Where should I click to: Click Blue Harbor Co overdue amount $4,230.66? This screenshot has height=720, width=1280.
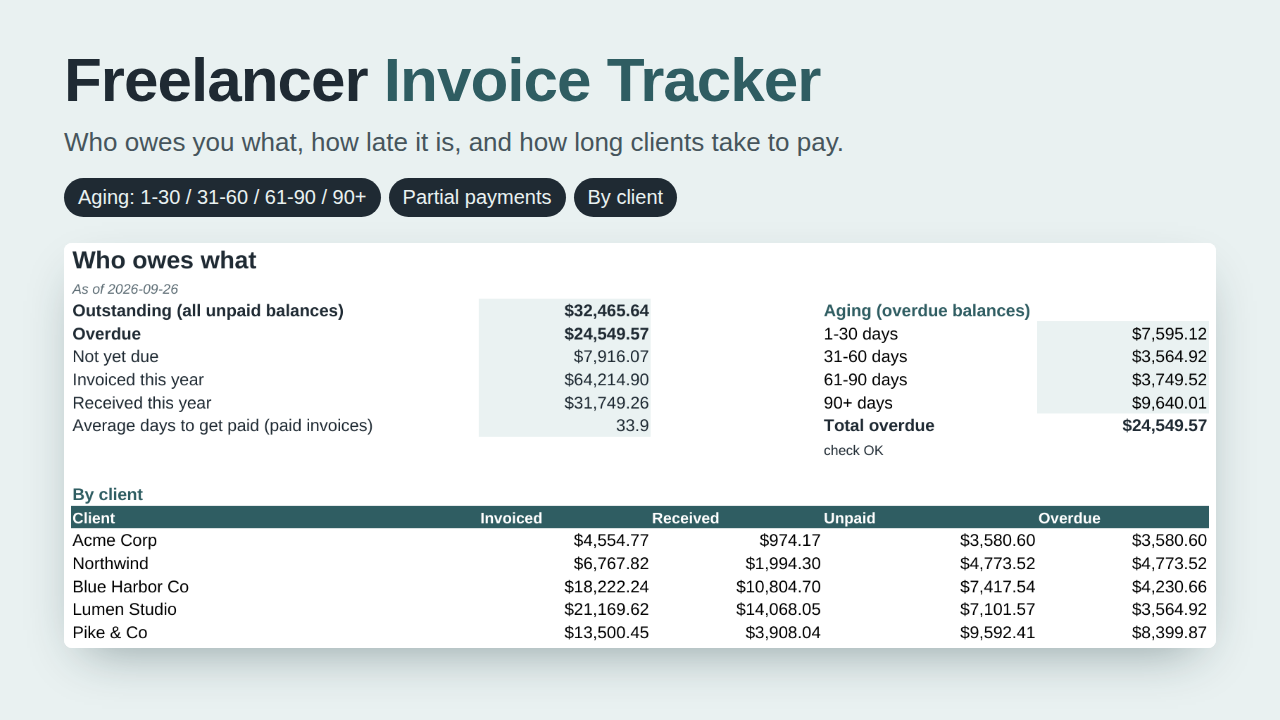tap(1169, 587)
